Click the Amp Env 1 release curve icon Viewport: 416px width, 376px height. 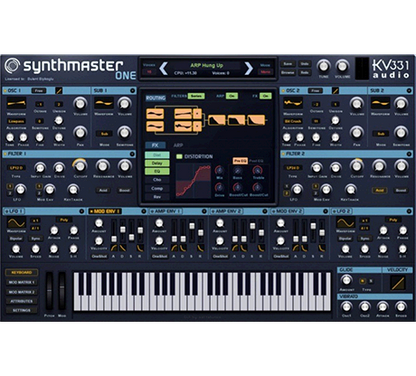200,248
